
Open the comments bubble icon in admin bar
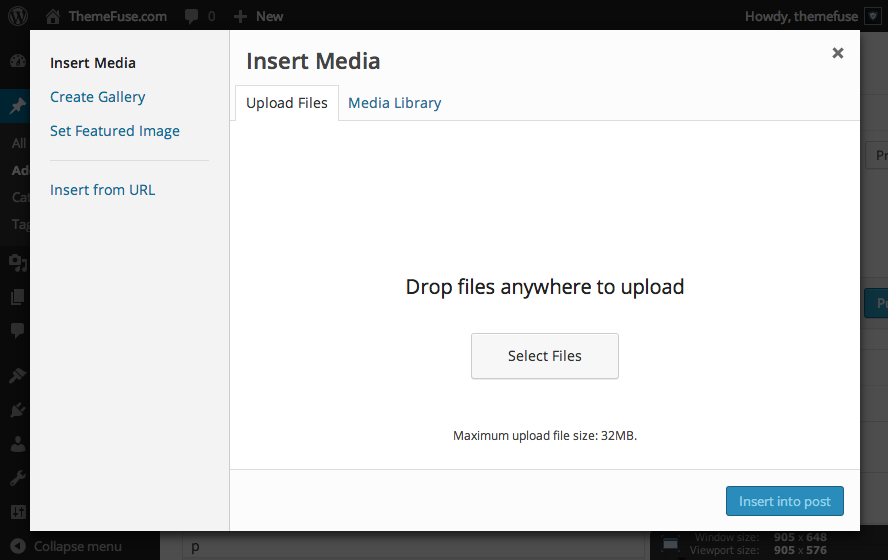click(191, 16)
